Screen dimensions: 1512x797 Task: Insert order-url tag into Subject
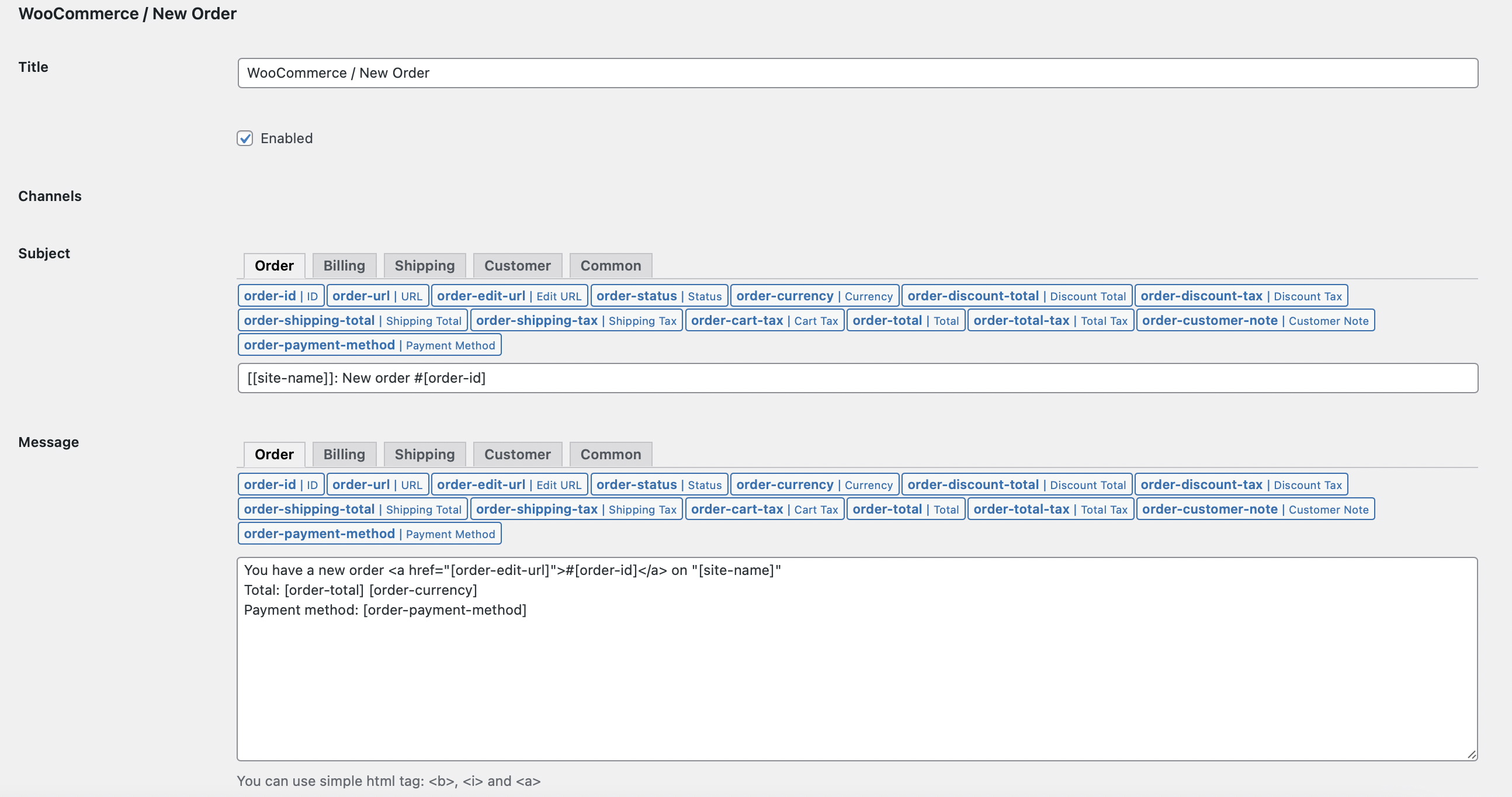377,296
